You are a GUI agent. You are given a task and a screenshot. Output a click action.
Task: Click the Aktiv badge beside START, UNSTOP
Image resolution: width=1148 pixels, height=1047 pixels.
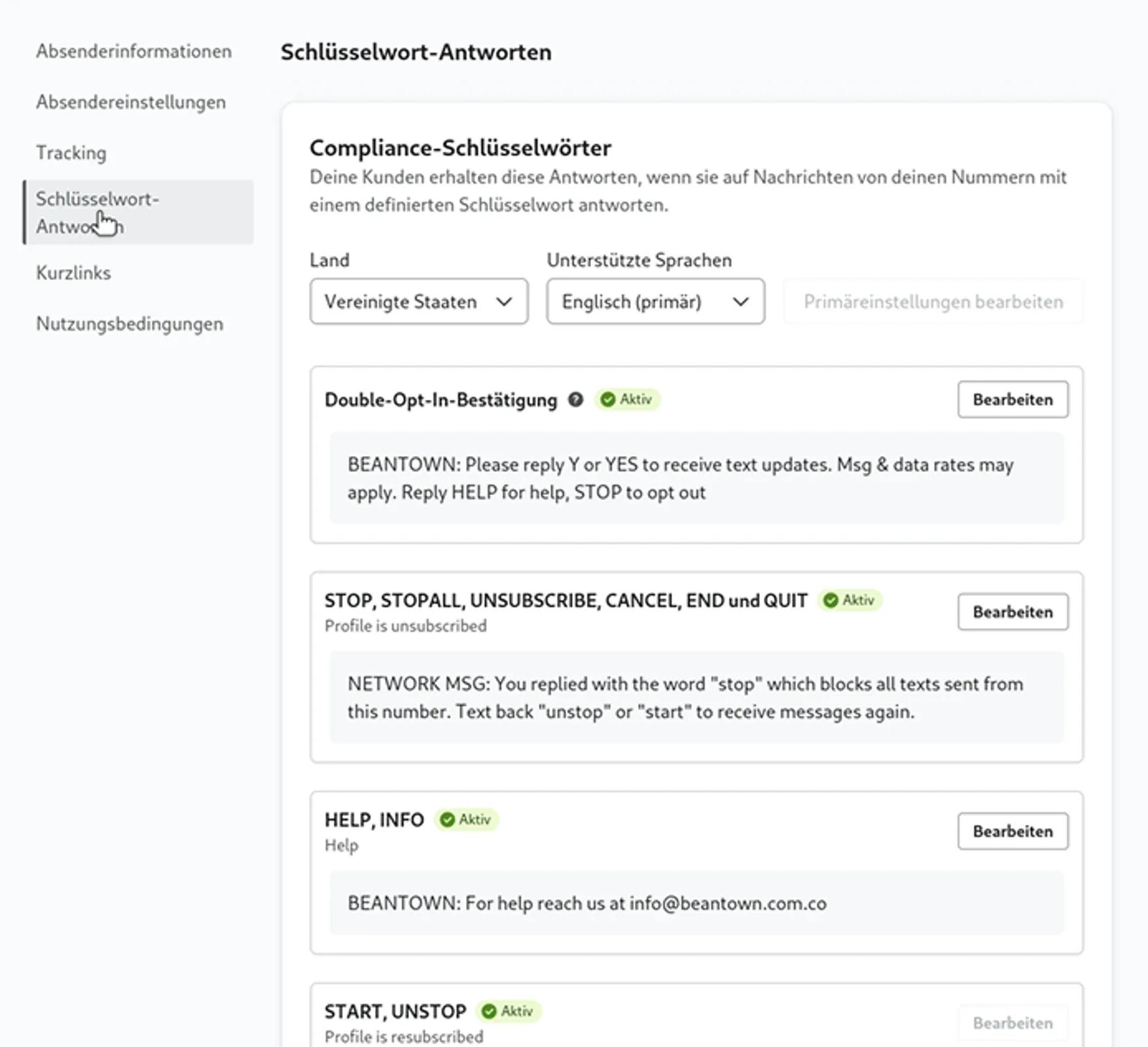[x=508, y=1011]
